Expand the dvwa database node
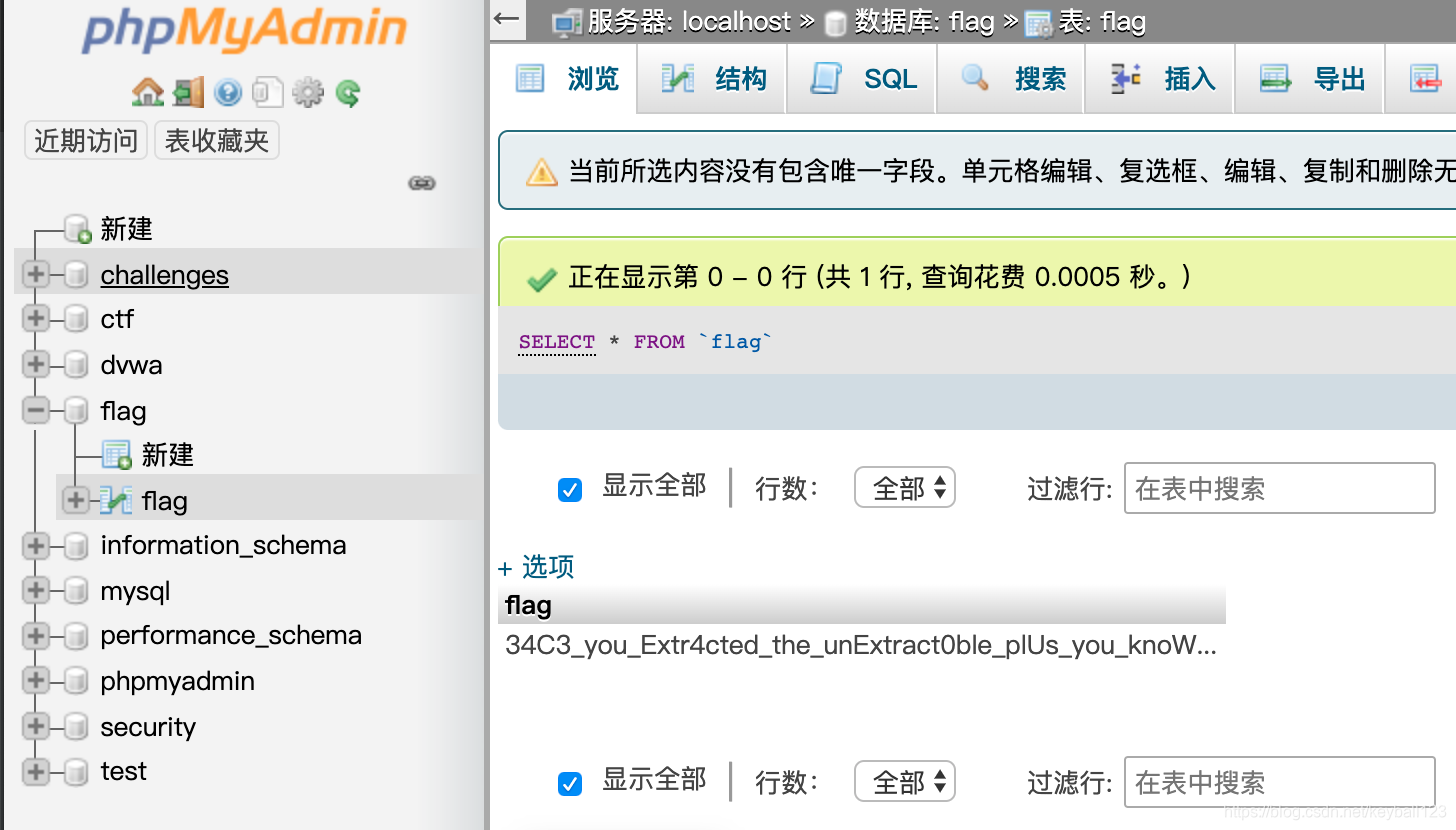Screen dimensions: 1456x830 (x=36, y=365)
